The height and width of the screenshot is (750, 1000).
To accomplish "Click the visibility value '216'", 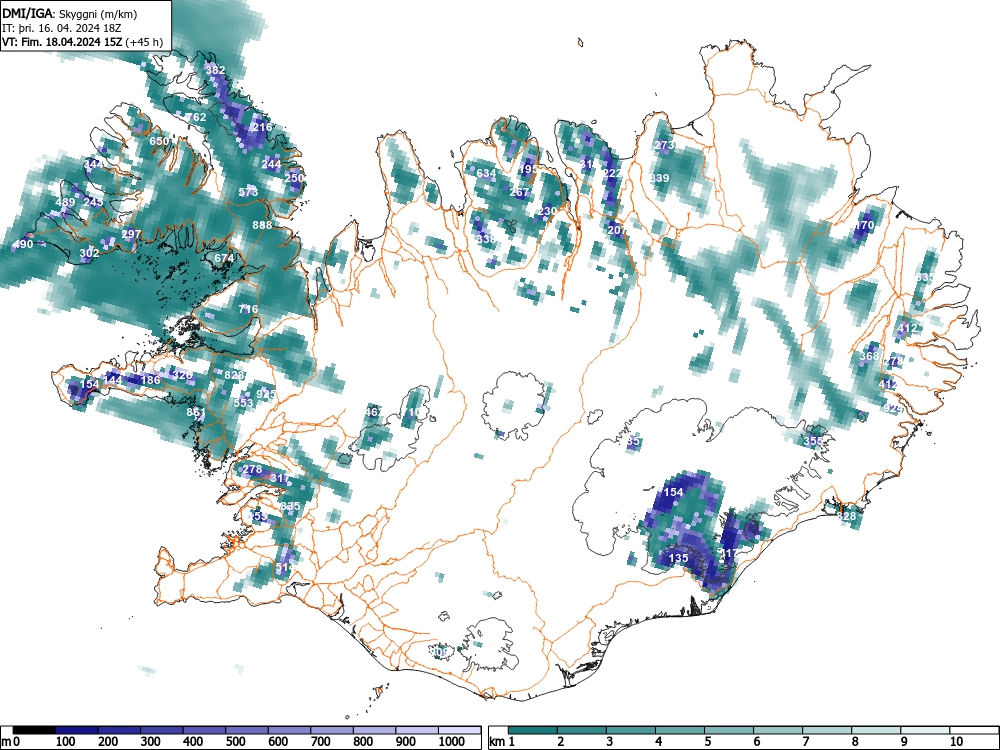I will coord(262,127).
